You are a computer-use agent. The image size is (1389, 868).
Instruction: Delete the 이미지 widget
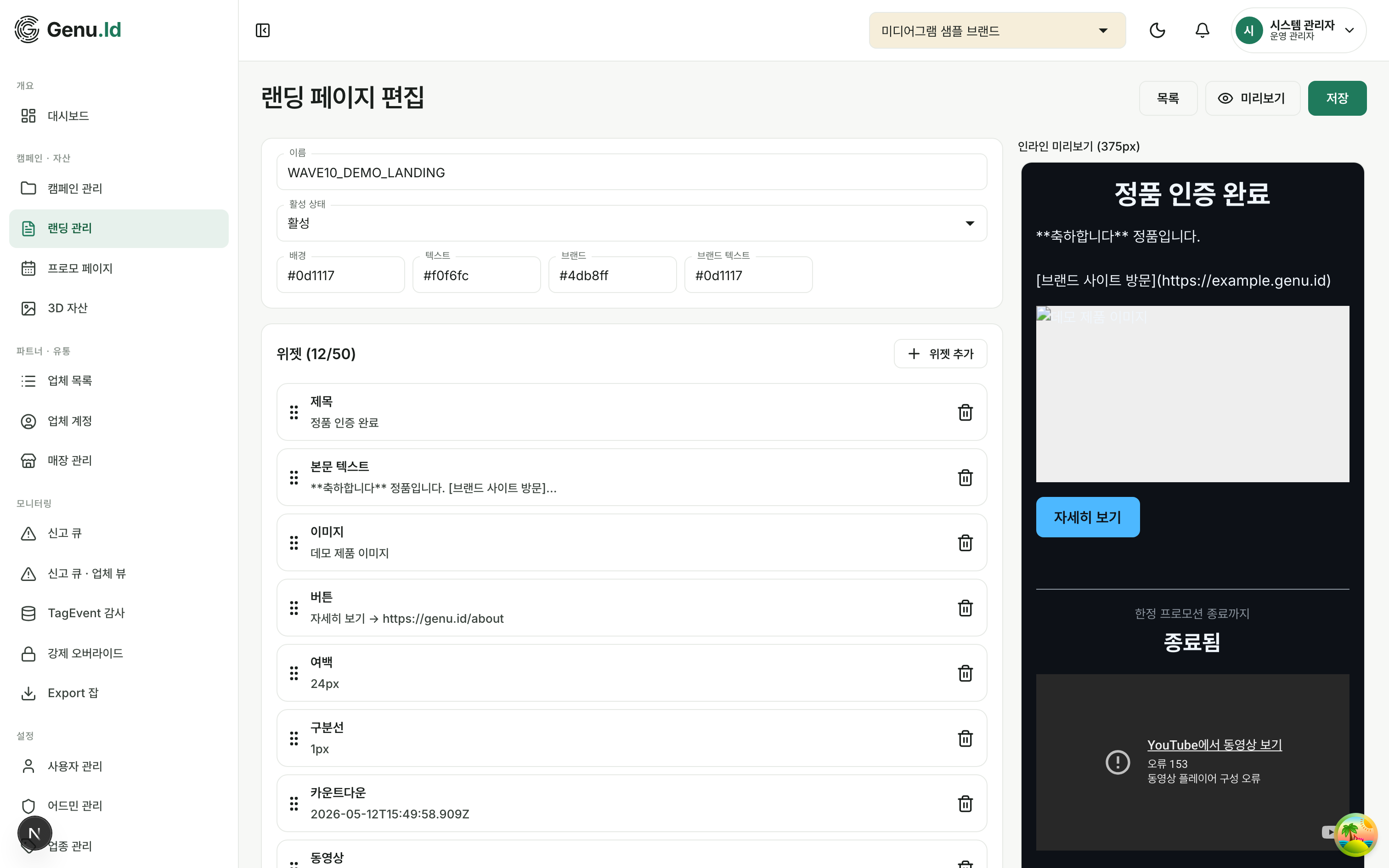pos(965,542)
